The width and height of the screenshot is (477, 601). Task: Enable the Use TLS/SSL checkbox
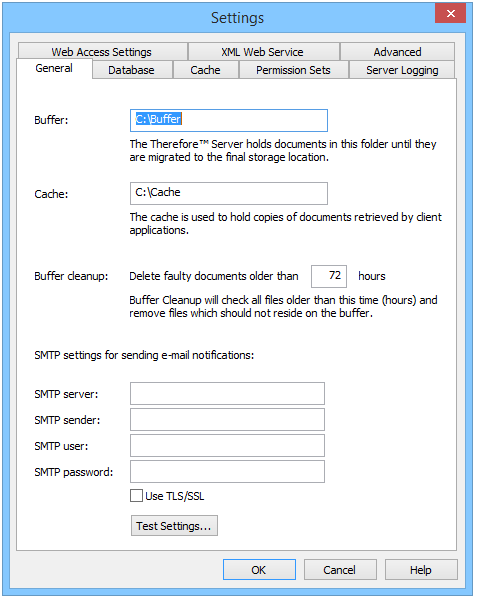pyautogui.click(x=136, y=496)
